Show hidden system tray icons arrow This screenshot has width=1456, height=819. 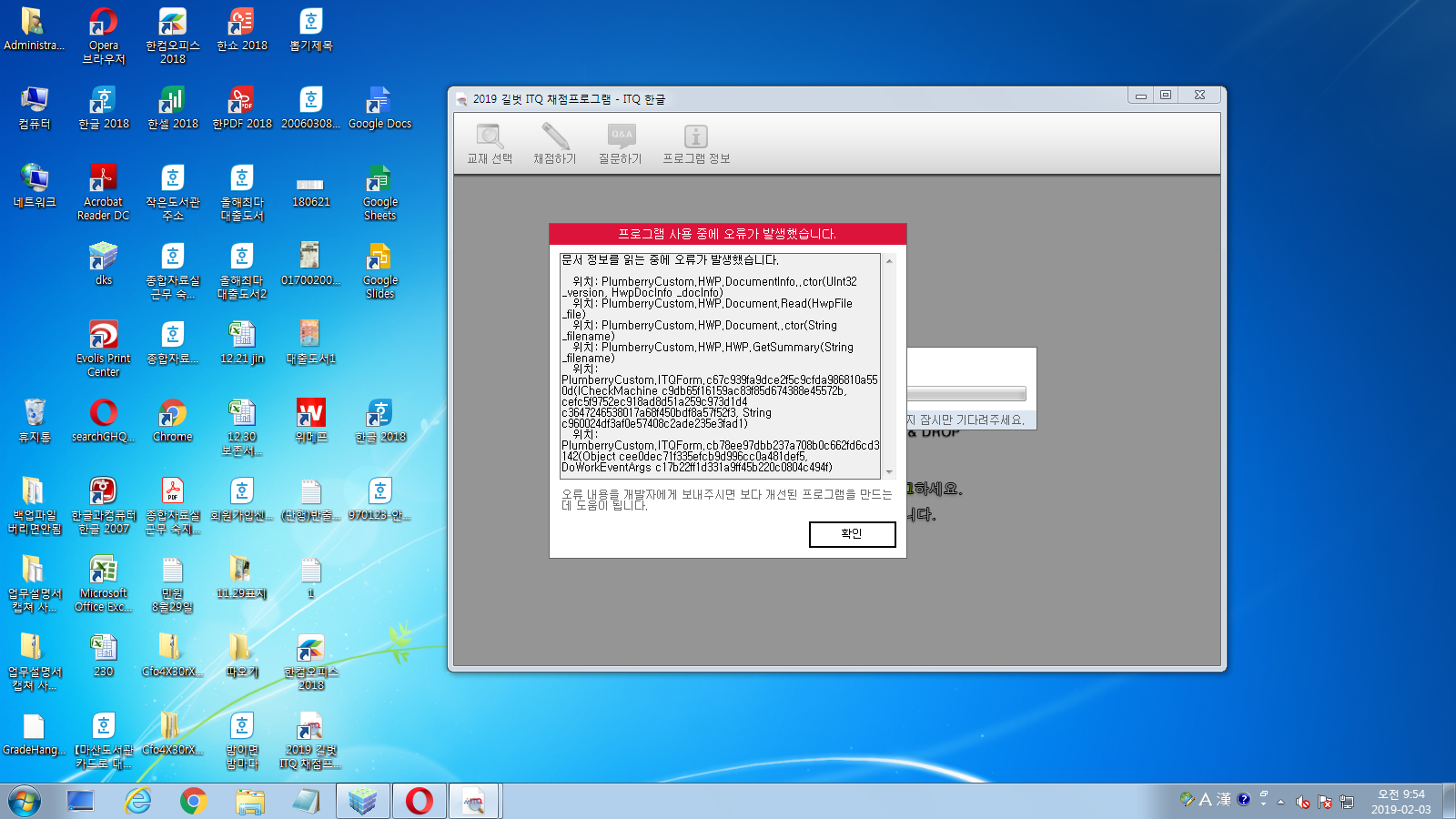(x=1280, y=802)
